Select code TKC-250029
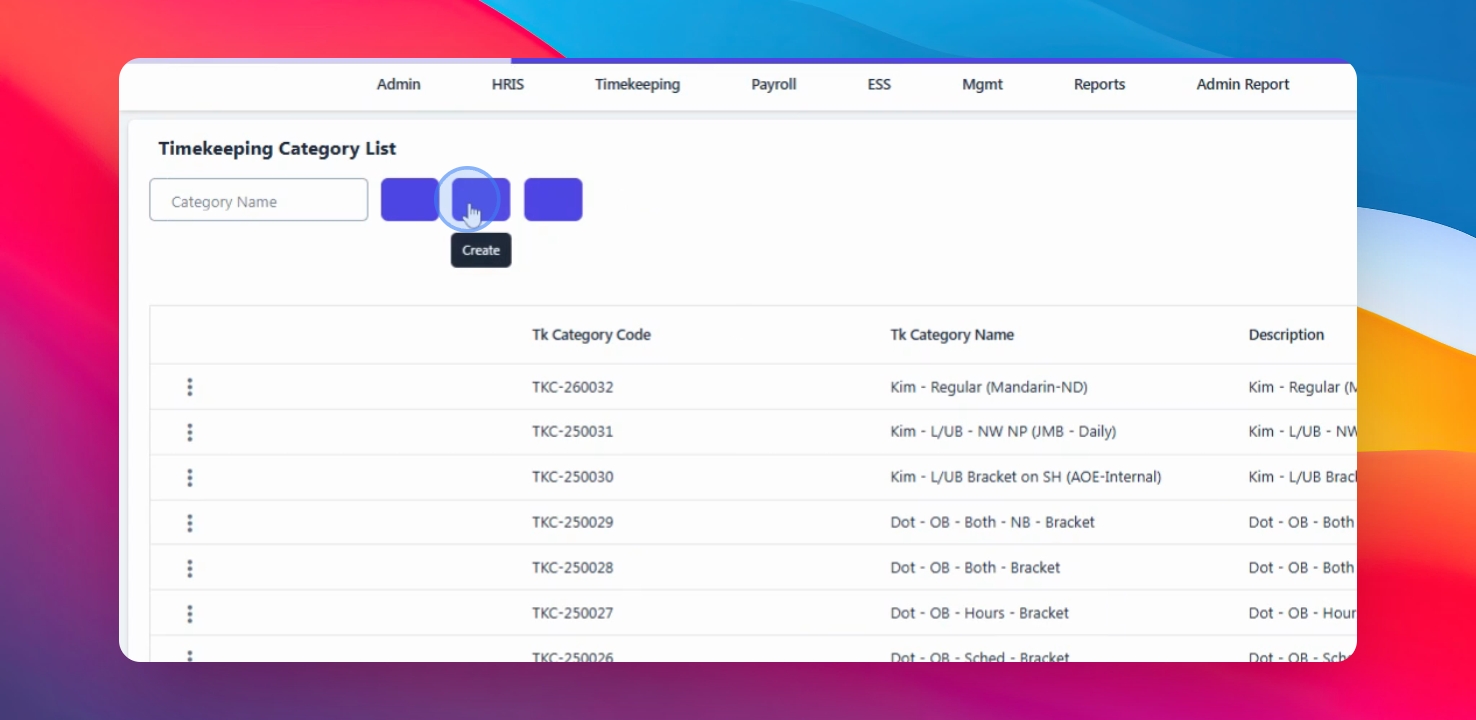Screen dimensions: 1476x720 click(573, 522)
